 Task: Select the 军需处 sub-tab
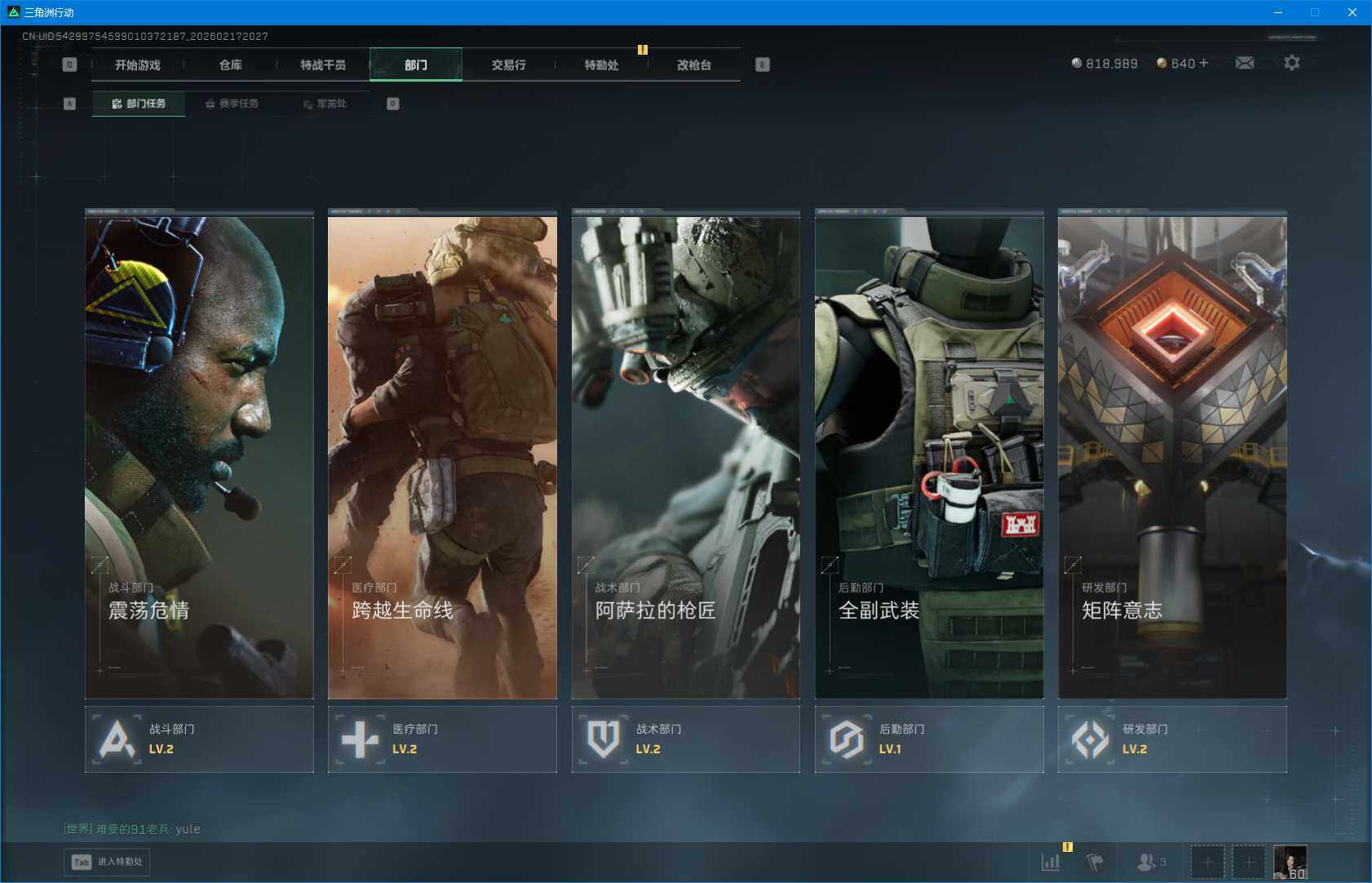pyautogui.click(x=325, y=104)
